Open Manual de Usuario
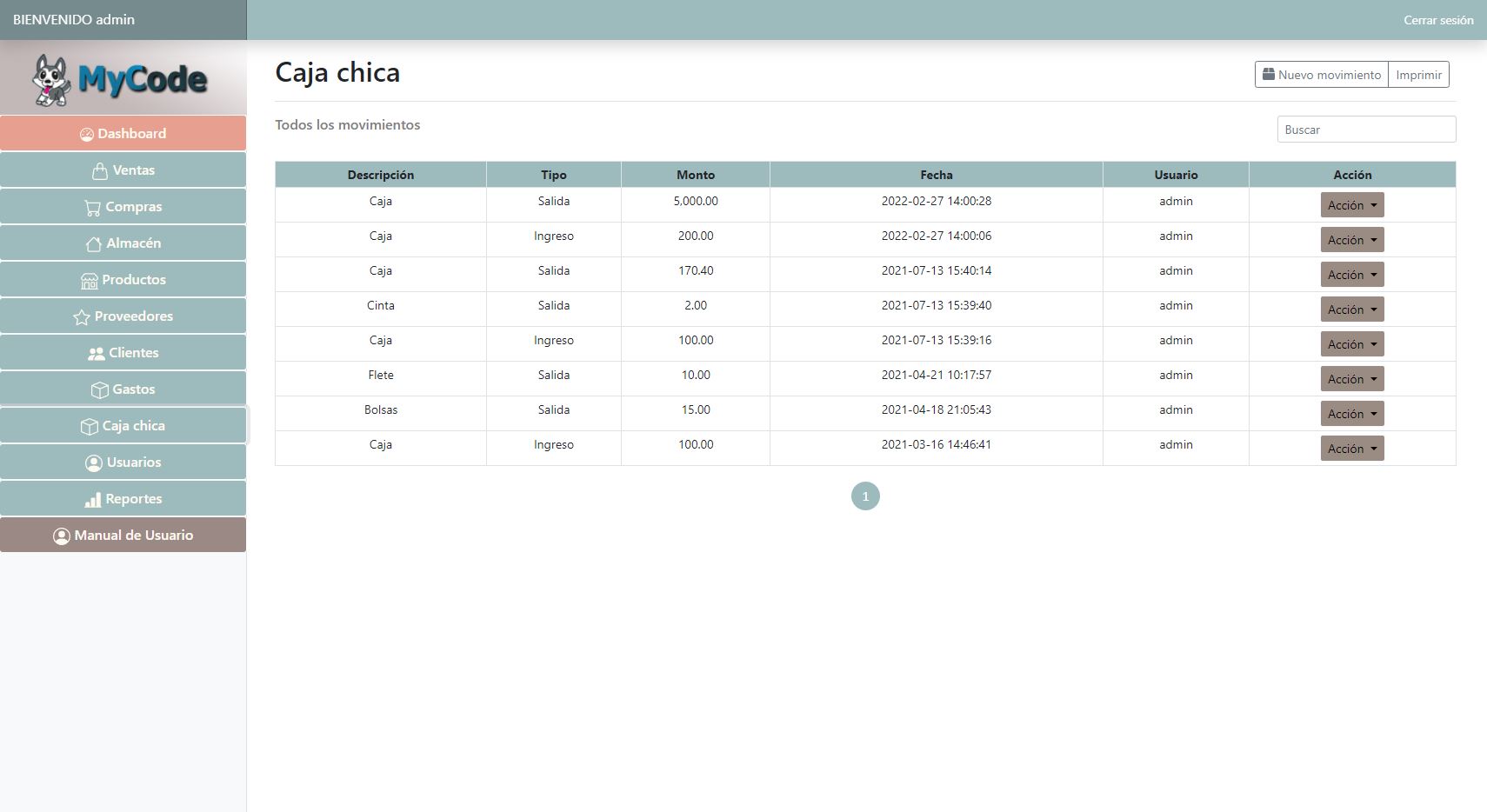The image size is (1487, 812). [x=123, y=536]
